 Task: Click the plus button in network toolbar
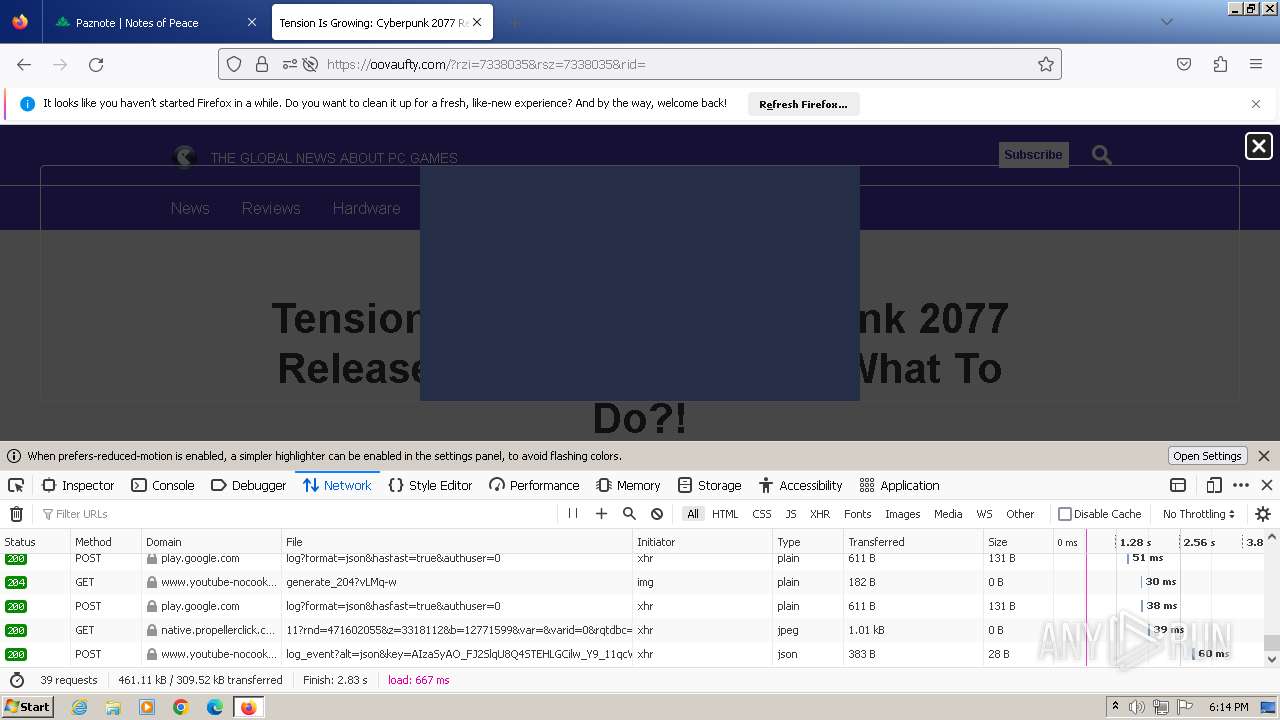[601, 513]
